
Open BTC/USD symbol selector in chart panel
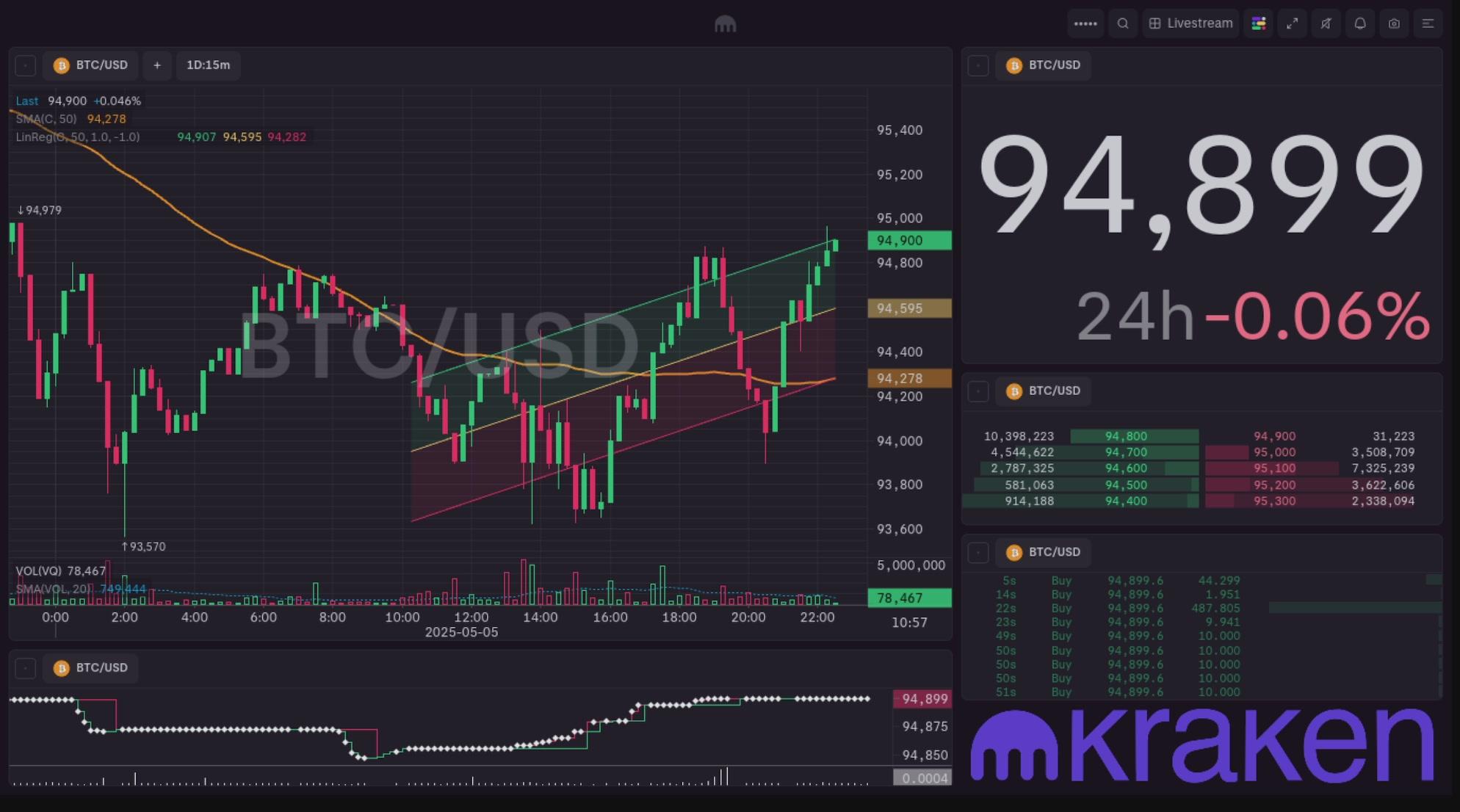[x=91, y=65]
